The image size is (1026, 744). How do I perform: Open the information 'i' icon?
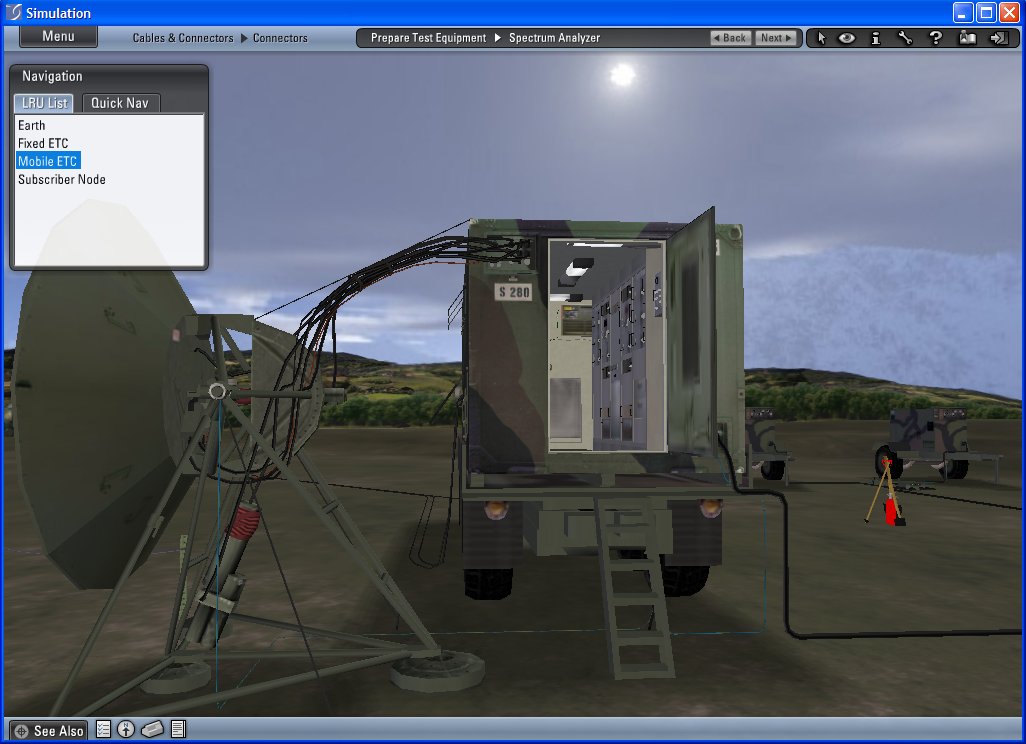coord(876,38)
